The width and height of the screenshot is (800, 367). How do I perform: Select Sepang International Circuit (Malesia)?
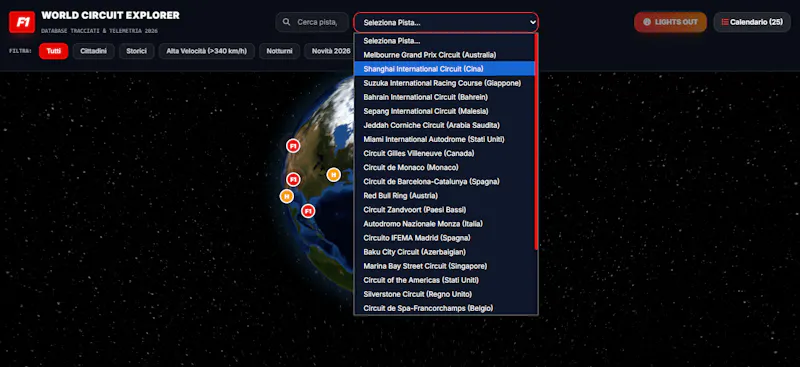click(444, 111)
